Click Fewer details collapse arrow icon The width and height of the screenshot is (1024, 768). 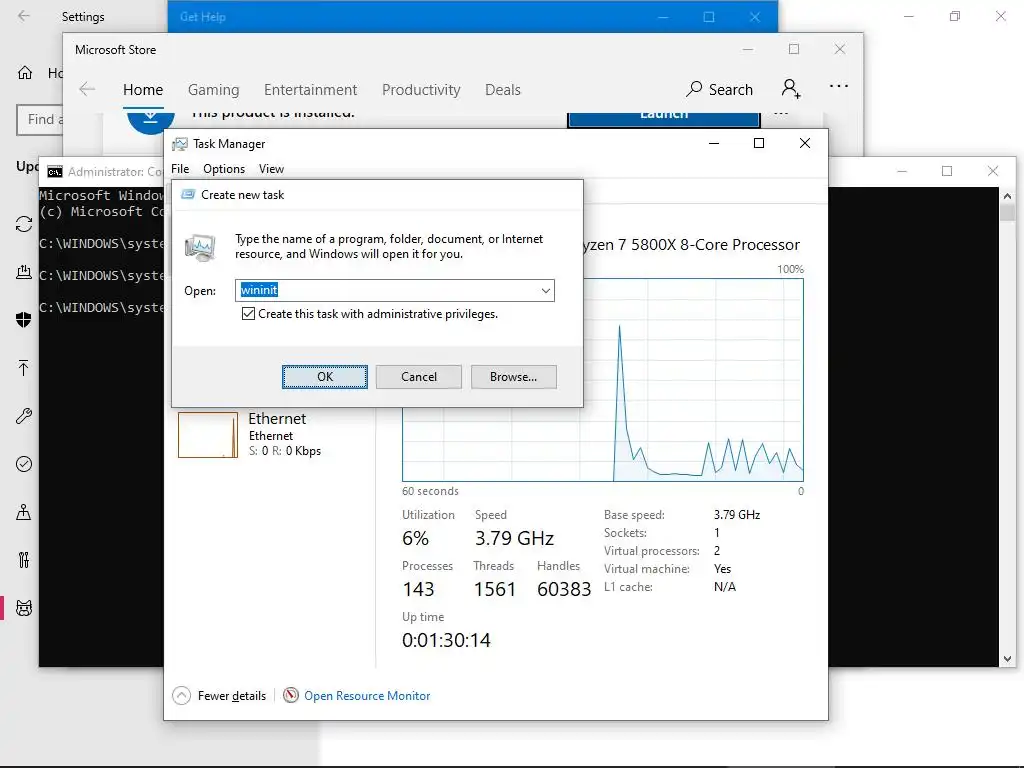(182, 696)
